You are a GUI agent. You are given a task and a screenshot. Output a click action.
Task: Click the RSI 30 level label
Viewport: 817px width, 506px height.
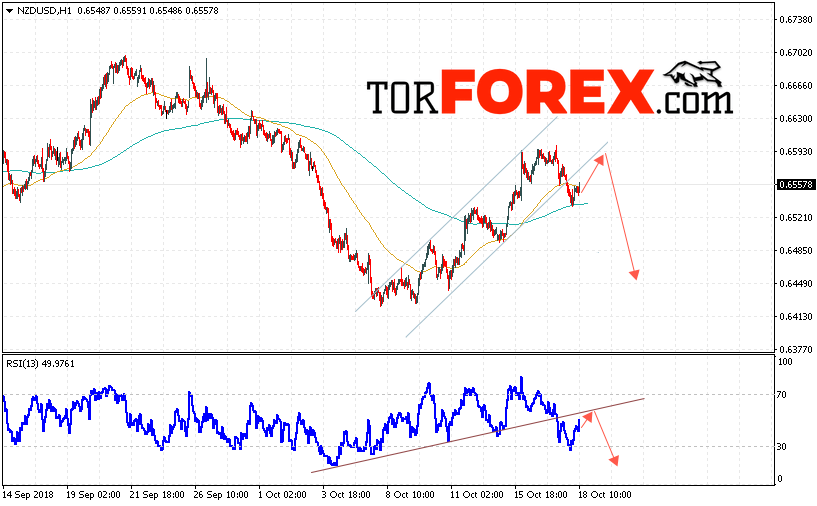pos(781,447)
